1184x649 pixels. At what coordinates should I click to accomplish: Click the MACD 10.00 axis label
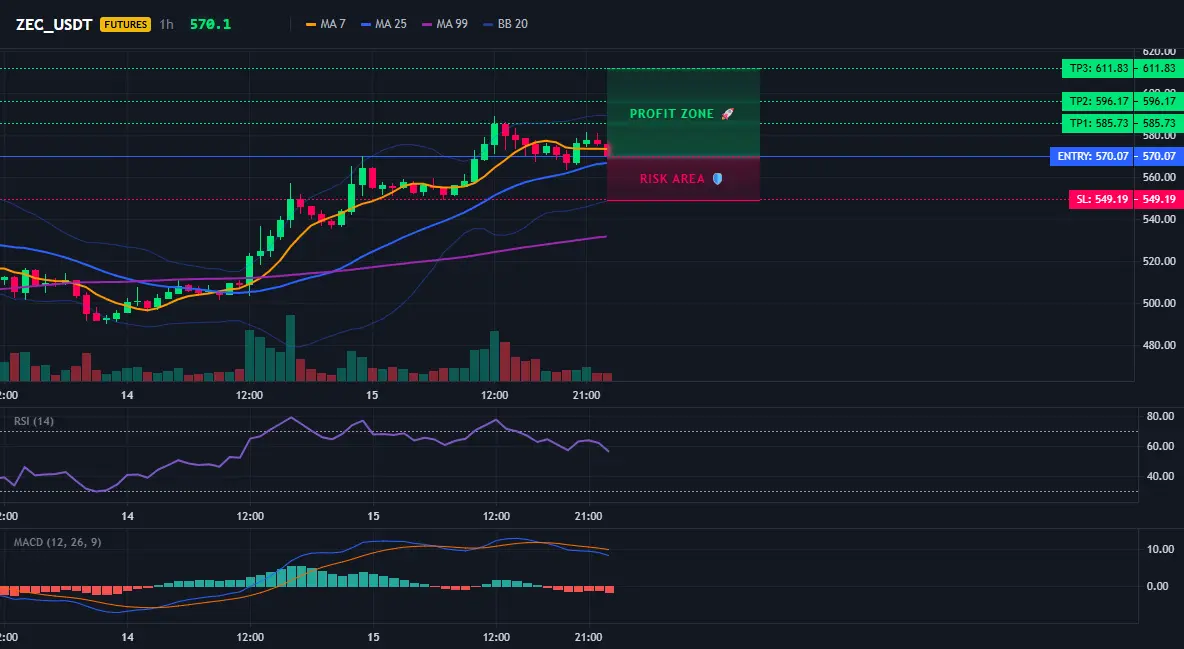coord(1160,549)
